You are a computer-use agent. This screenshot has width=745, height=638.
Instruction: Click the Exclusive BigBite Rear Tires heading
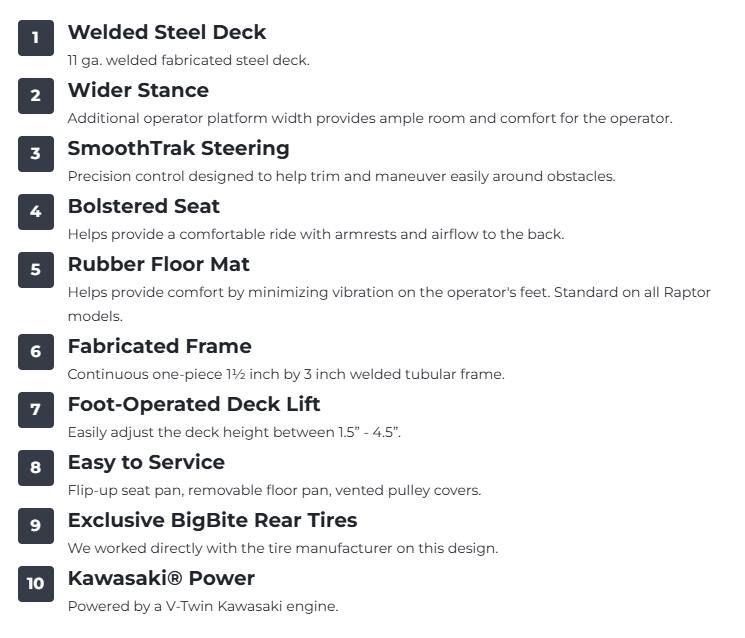point(212,521)
